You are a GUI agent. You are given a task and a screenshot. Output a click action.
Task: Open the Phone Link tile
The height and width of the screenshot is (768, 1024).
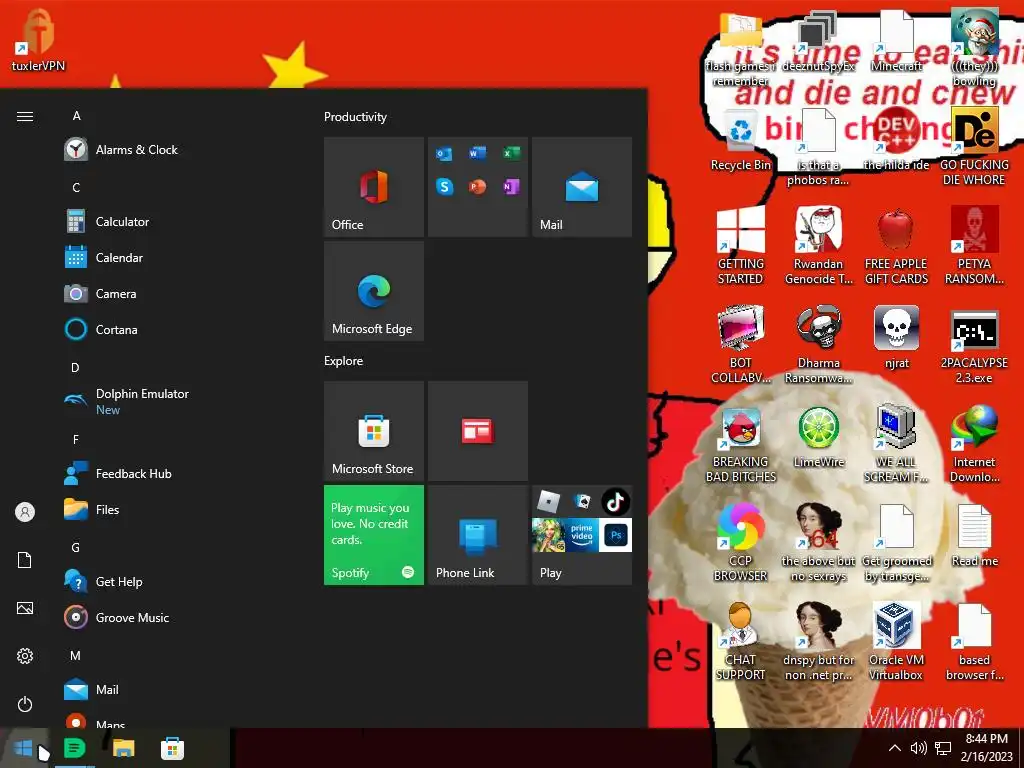pos(477,535)
